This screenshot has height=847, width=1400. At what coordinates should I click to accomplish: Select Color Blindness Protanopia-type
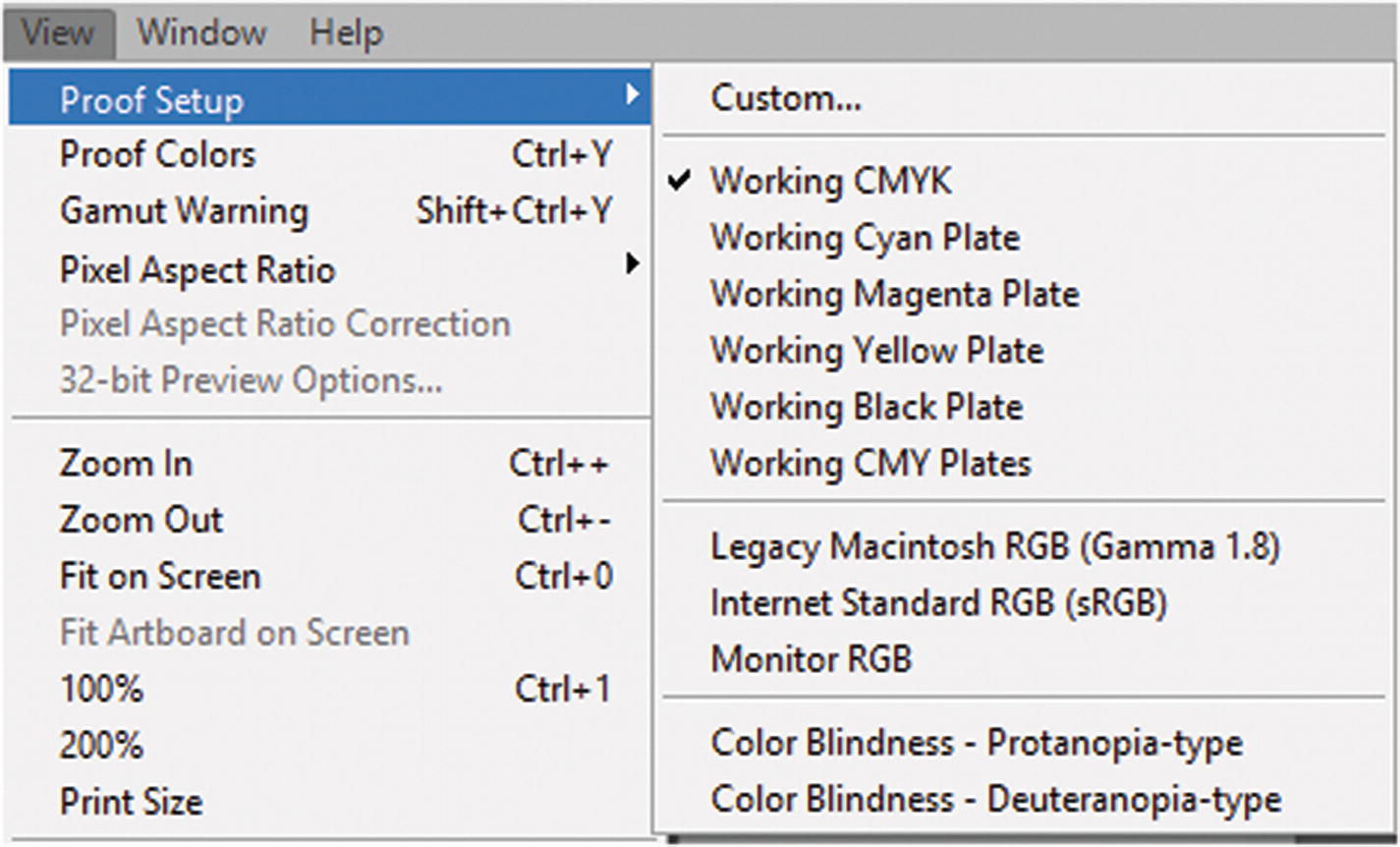977,743
